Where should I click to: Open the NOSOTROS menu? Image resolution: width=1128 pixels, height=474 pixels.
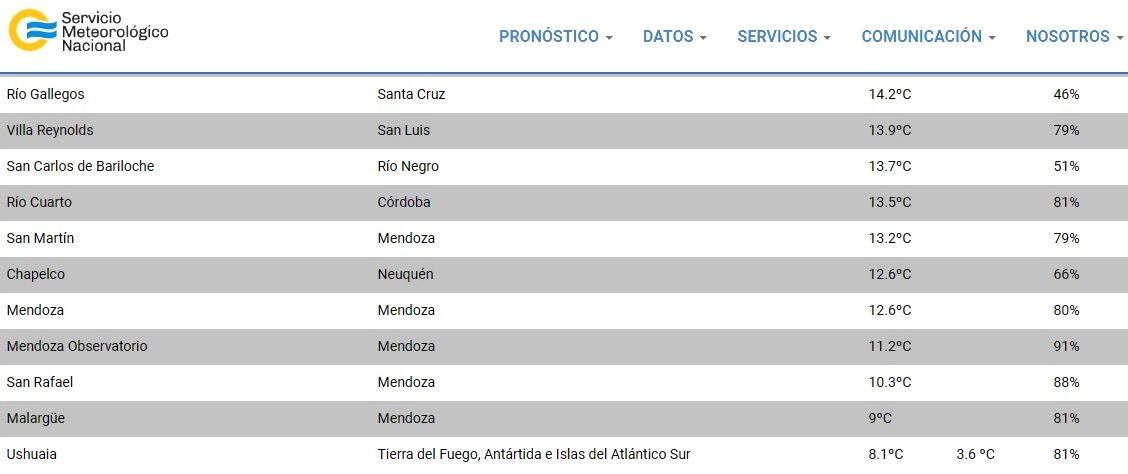point(1074,37)
